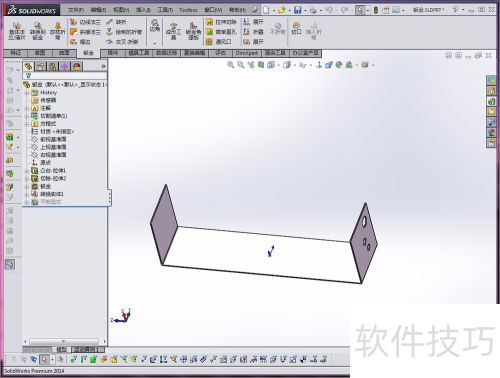
Task: Expand the 切除-拉伸2 feature node
Action: 27,179
